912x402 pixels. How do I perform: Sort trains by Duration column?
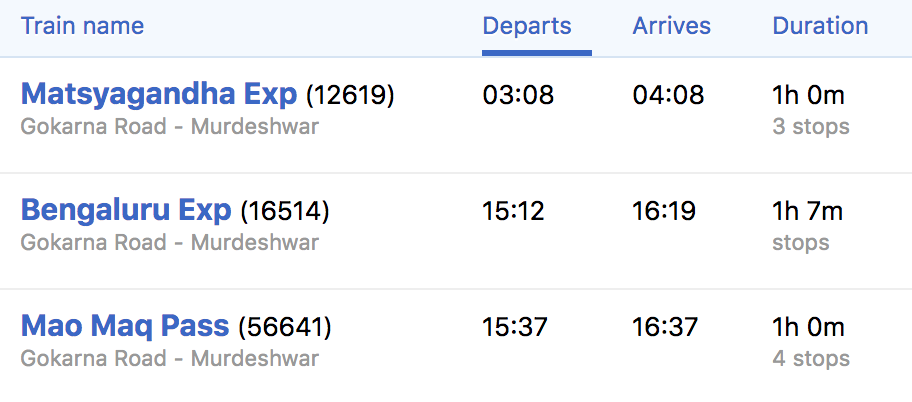tap(820, 26)
